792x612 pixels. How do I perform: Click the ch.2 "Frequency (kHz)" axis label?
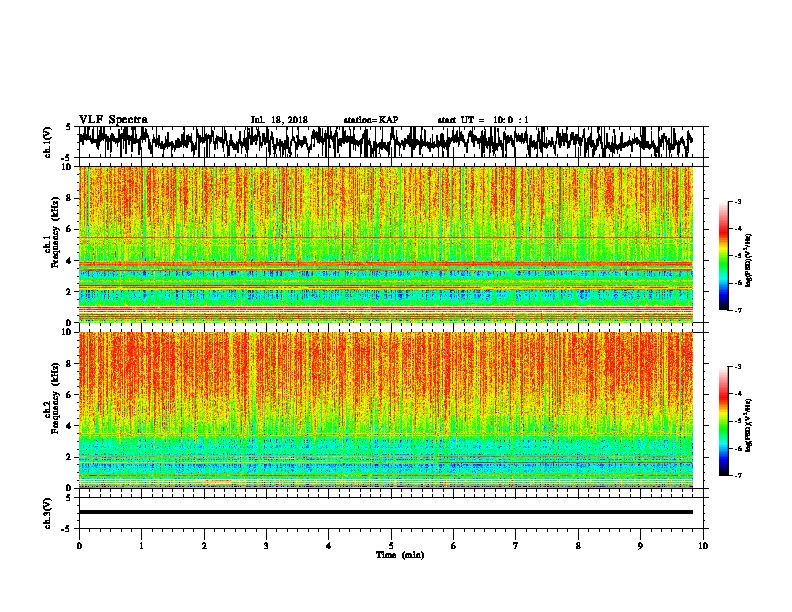pyautogui.click(x=55, y=397)
